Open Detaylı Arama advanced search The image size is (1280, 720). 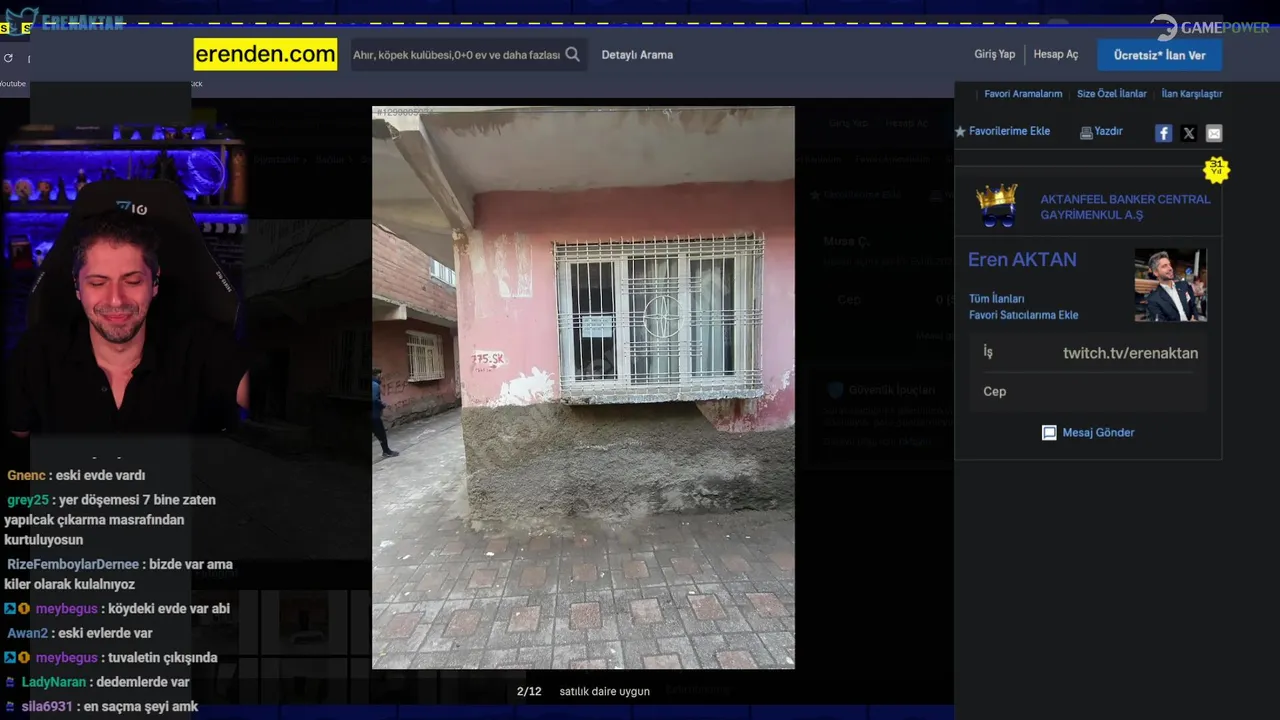tap(637, 55)
